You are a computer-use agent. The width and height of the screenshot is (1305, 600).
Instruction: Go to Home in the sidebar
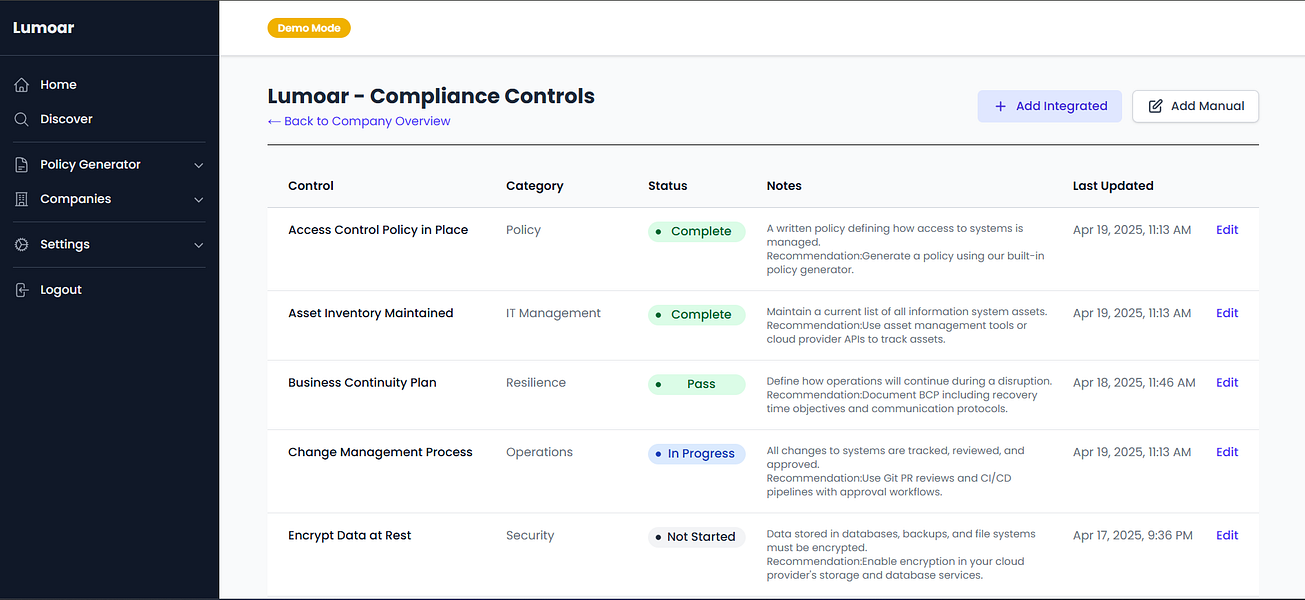[x=58, y=85]
